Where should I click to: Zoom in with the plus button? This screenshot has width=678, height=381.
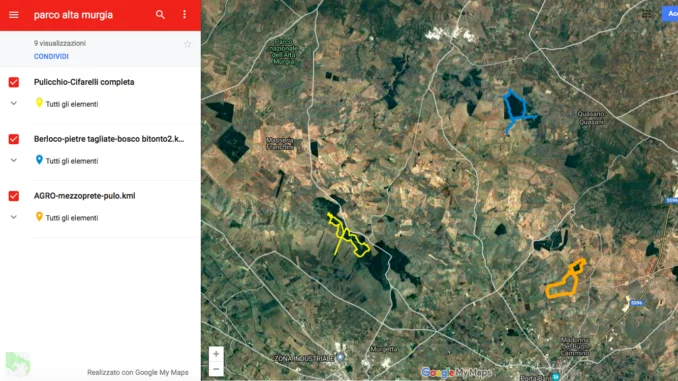(216, 354)
